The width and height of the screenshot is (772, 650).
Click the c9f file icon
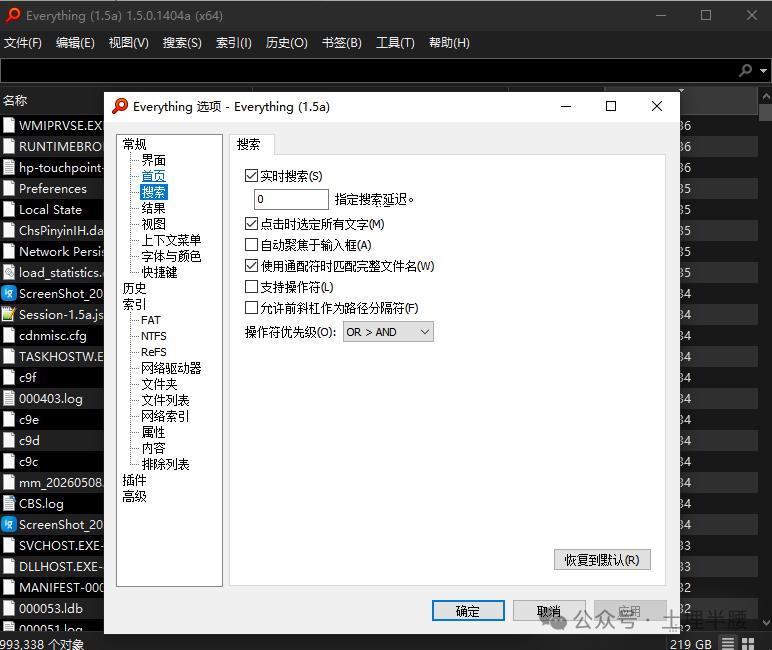[9, 377]
